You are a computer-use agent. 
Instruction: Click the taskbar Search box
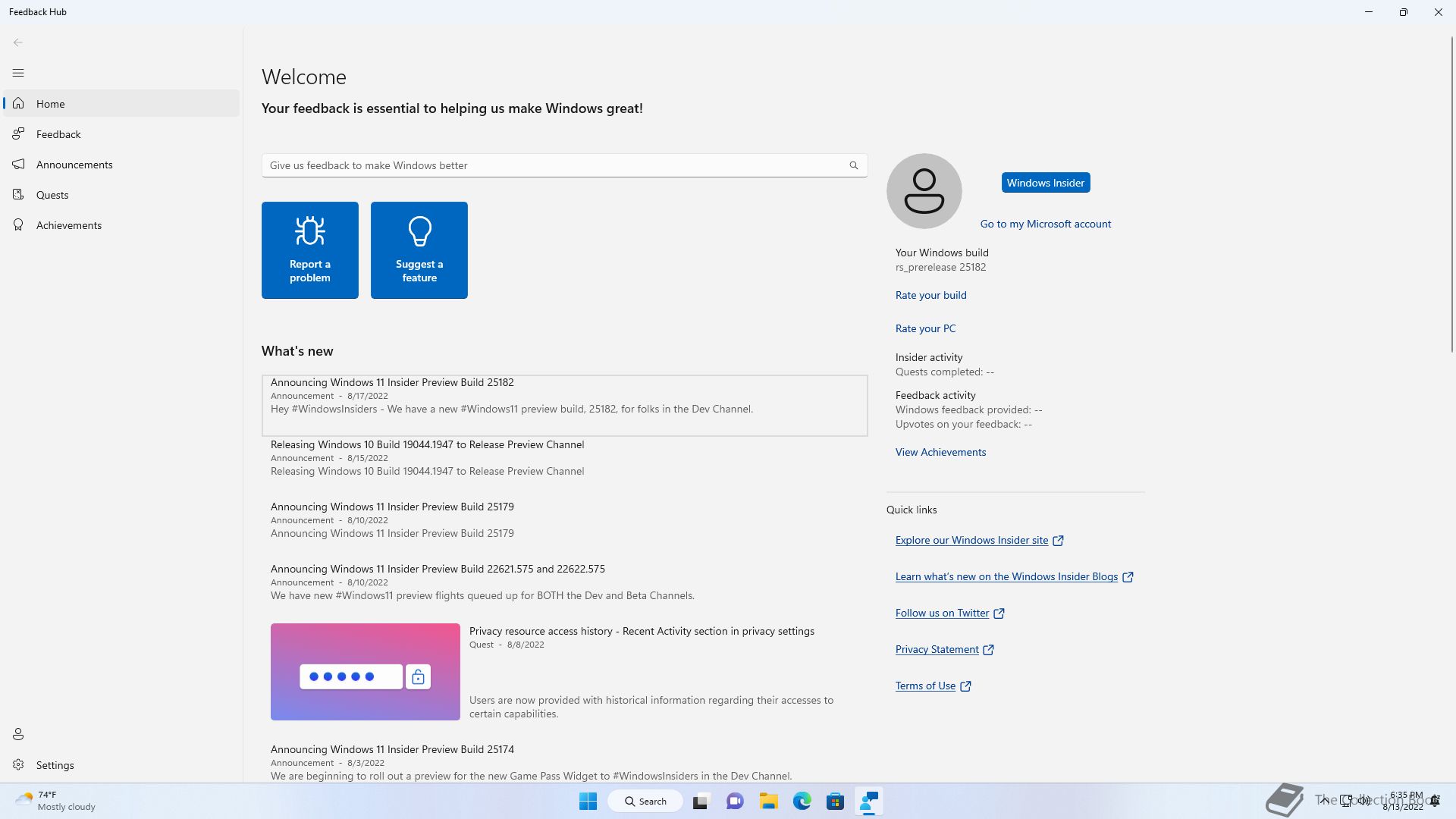click(646, 801)
